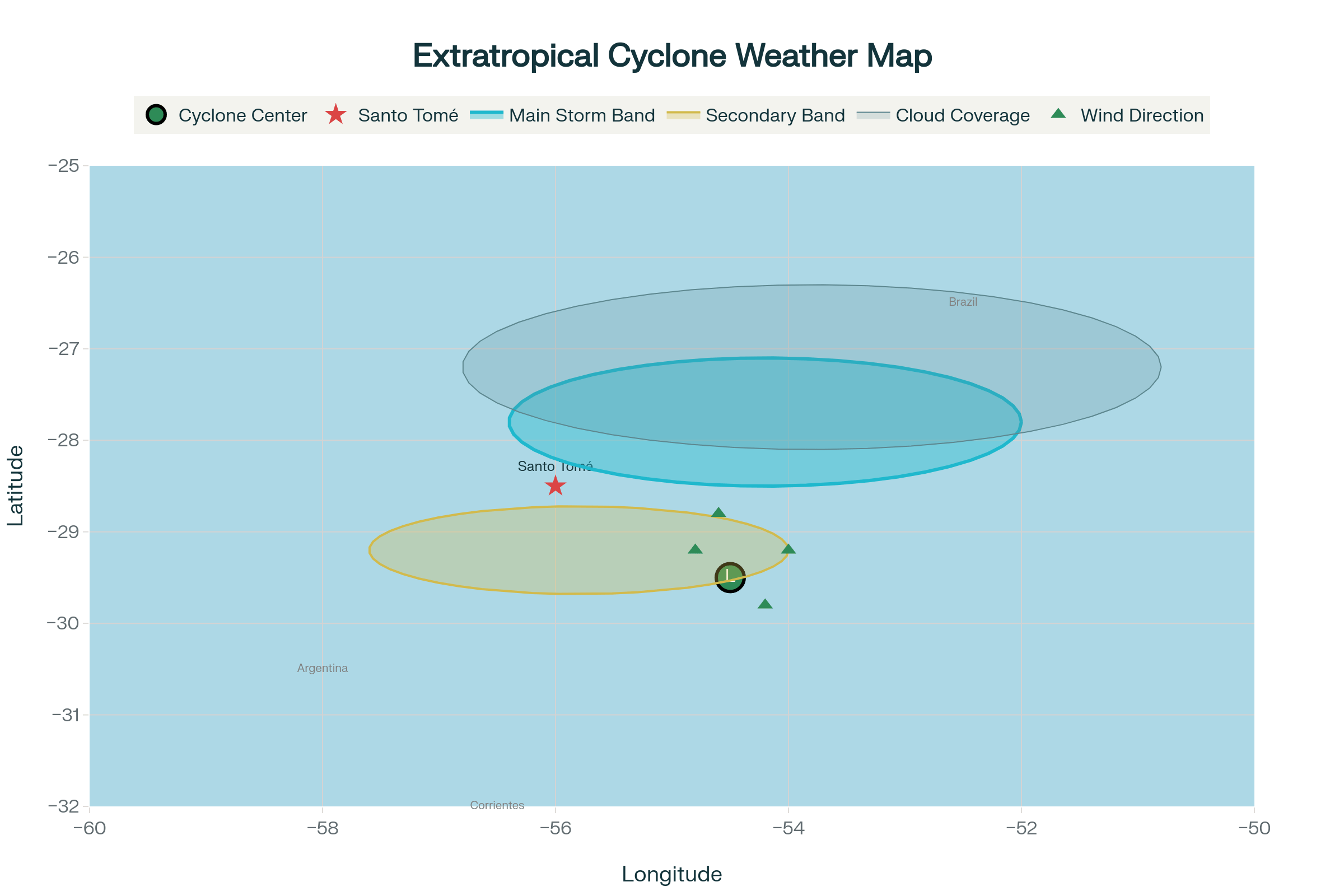The height and width of the screenshot is (896, 1344).
Task: Click the -58 longitude tick label
Action: point(323,828)
